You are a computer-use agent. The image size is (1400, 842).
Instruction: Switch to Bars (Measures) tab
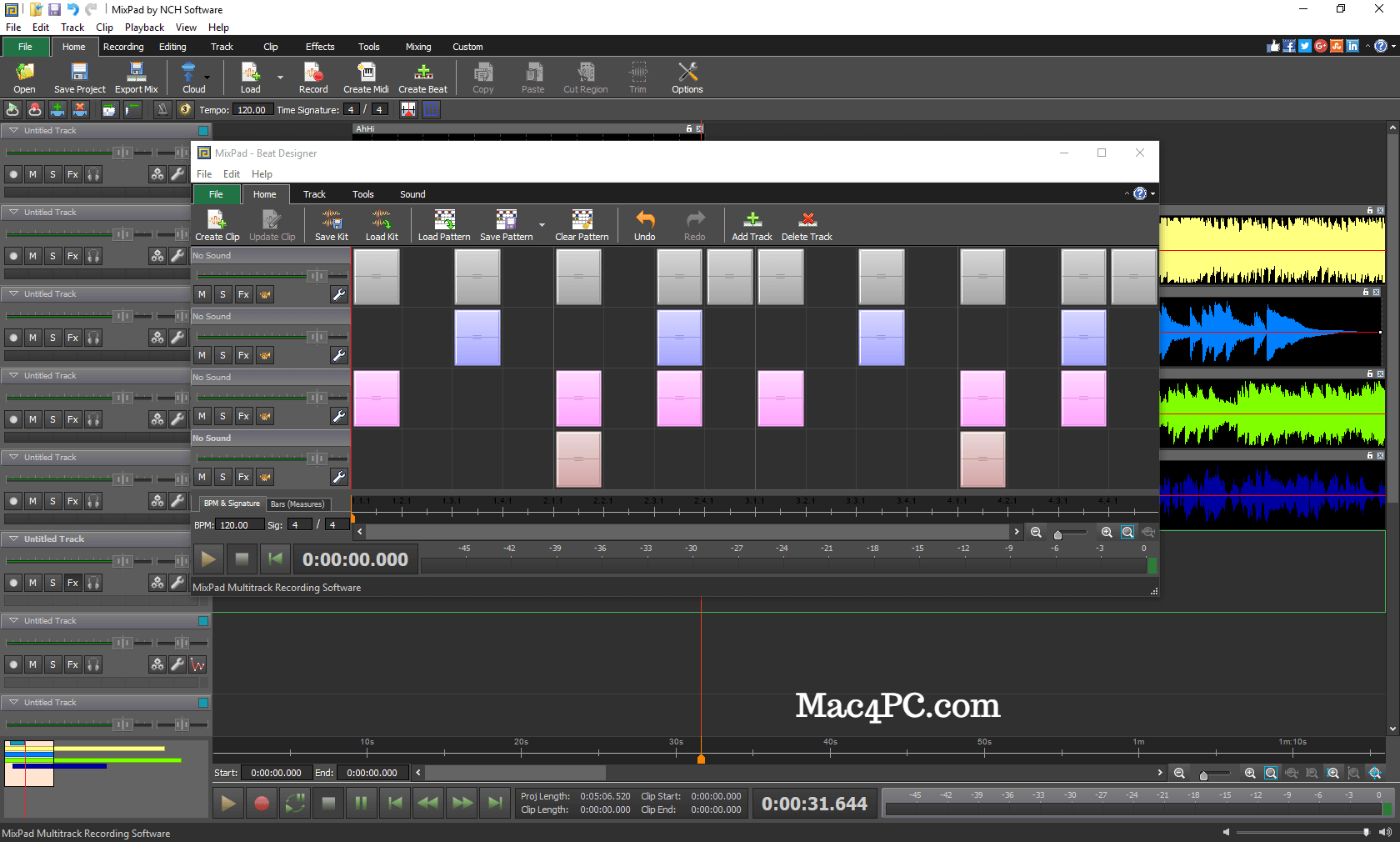click(x=297, y=504)
